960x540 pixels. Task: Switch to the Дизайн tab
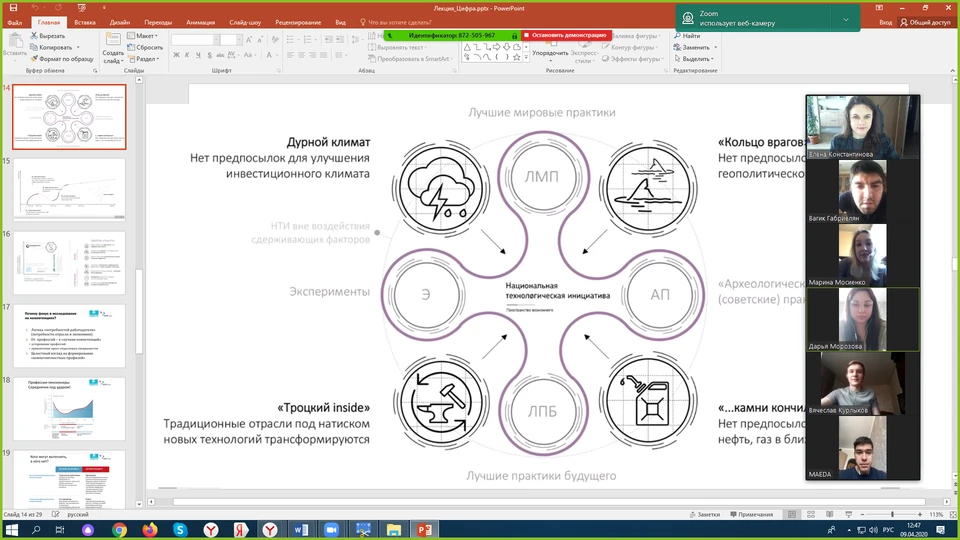point(120,22)
